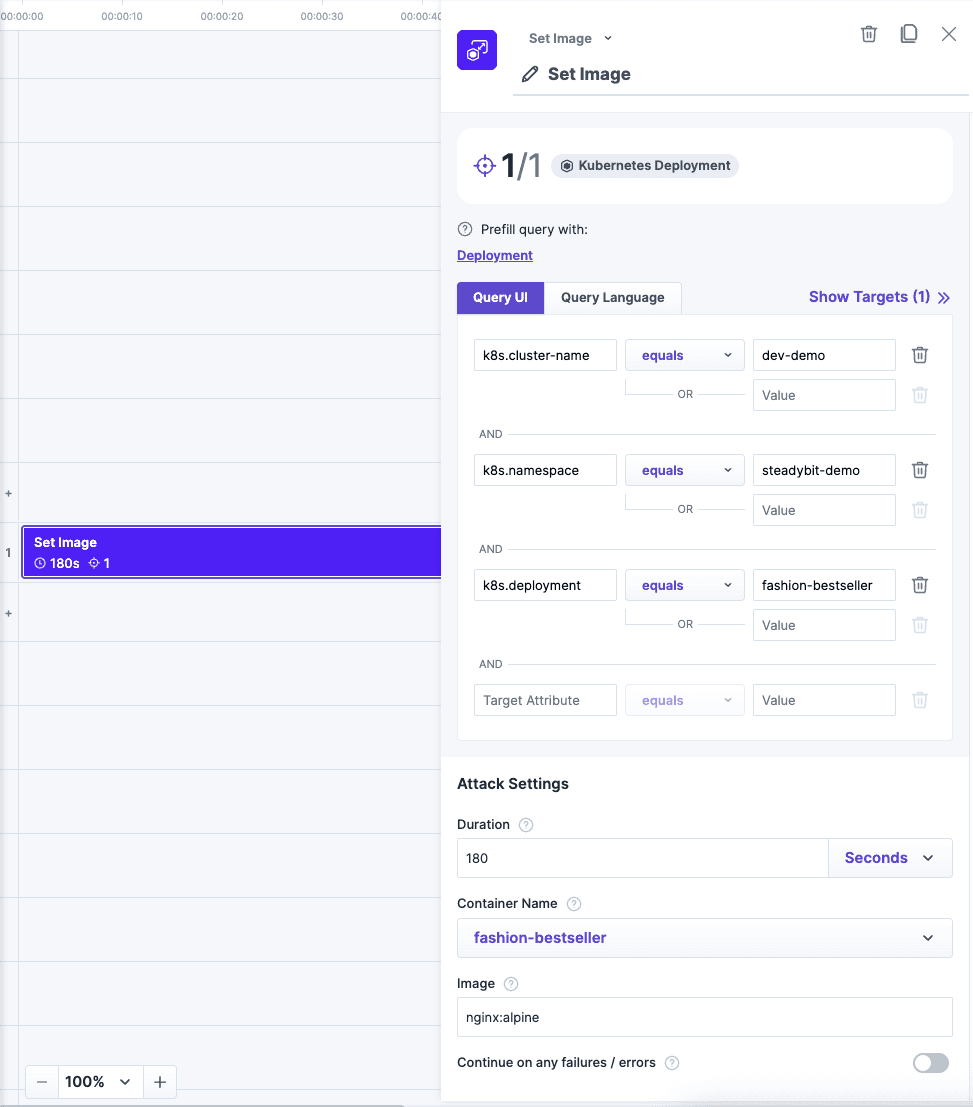Click the nginx:alpine image input field
Screen dimensions: 973x1107
click(x=704, y=1016)
